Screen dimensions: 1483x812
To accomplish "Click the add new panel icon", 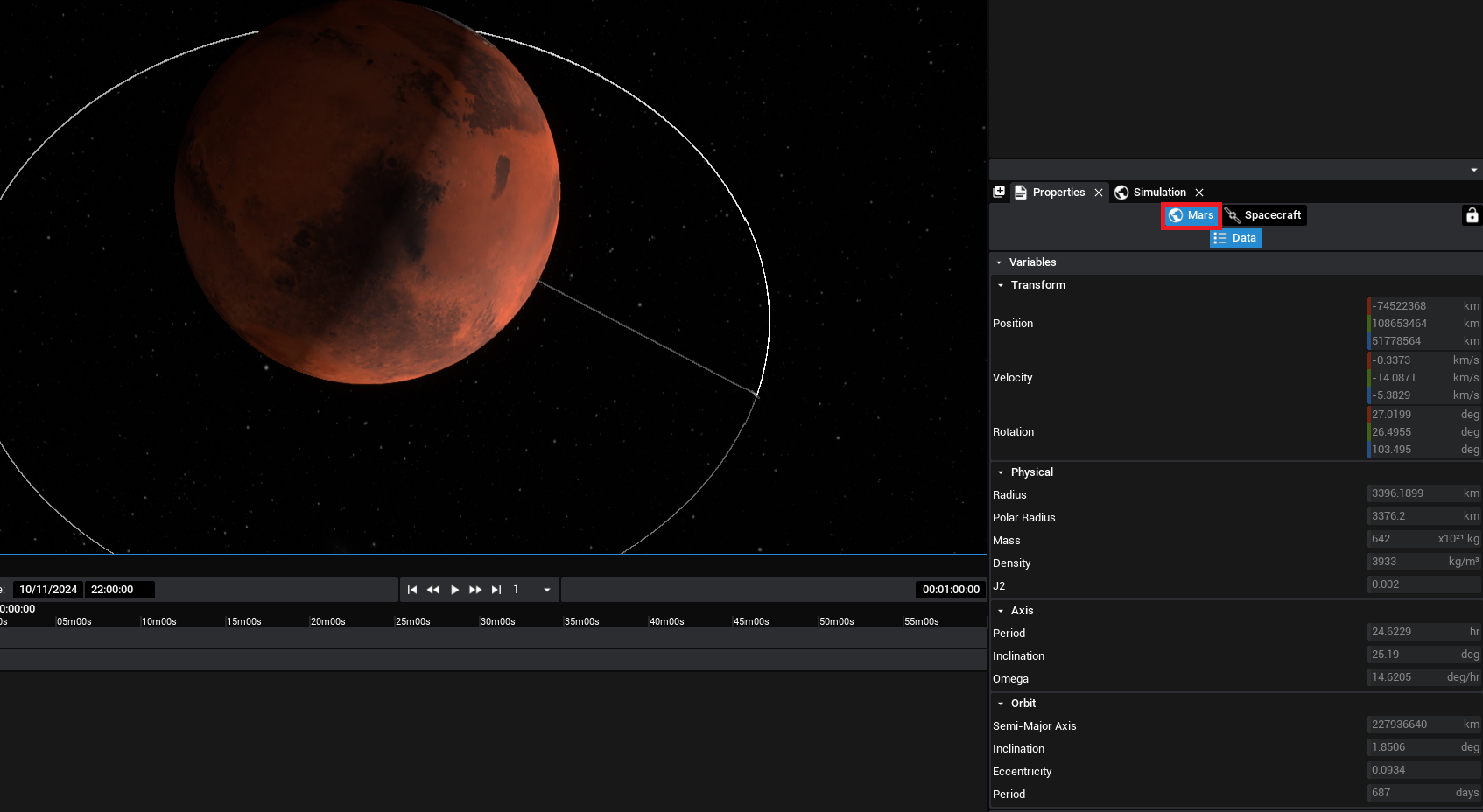I will (999, 192).
